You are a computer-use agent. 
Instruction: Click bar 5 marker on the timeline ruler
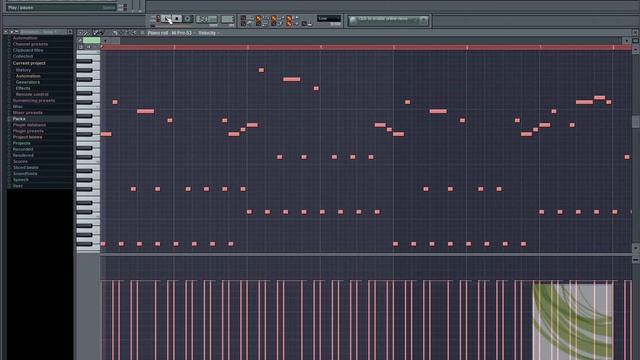[393, 47]
